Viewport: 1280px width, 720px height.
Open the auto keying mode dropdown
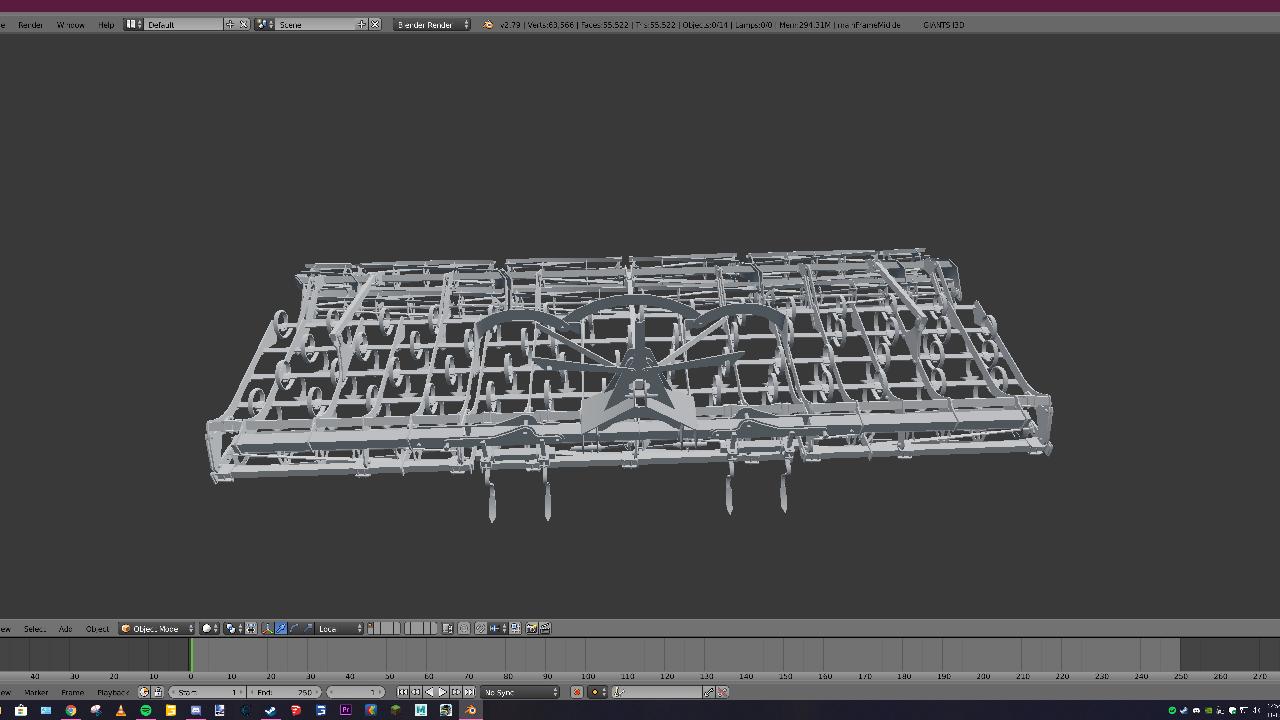[x=597, y=692]
